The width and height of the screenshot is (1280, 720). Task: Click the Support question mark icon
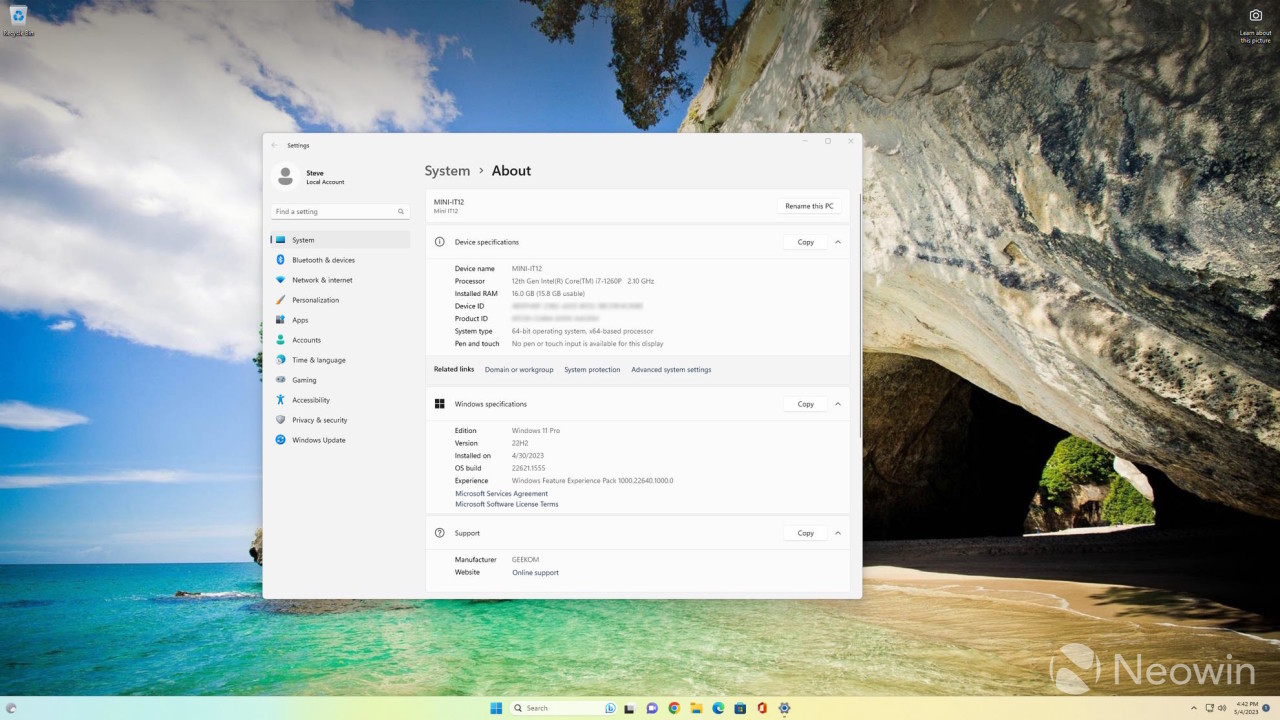(439, 533)
